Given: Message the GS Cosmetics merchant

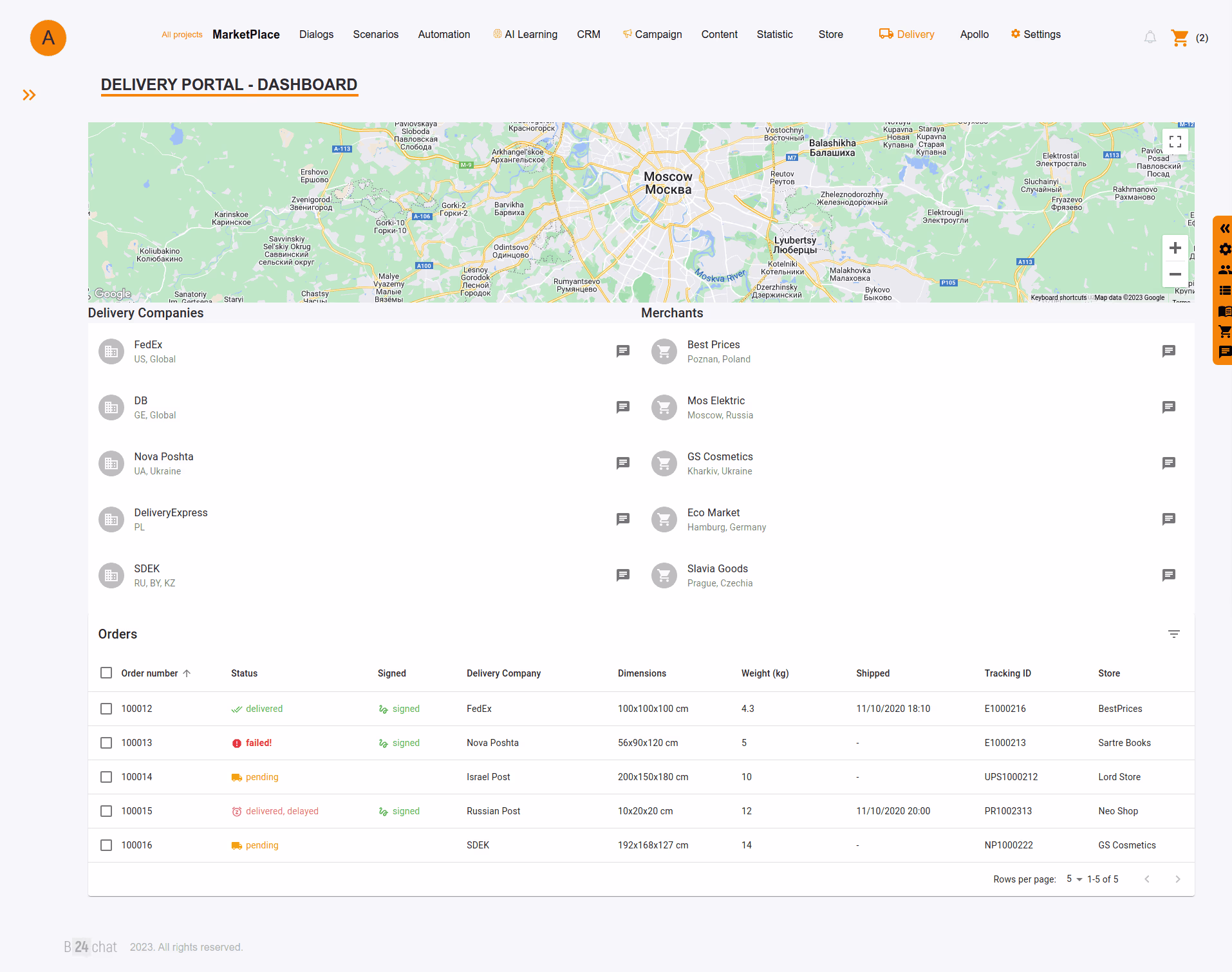Looking at the screenshot, I should tap(1169, 463).
